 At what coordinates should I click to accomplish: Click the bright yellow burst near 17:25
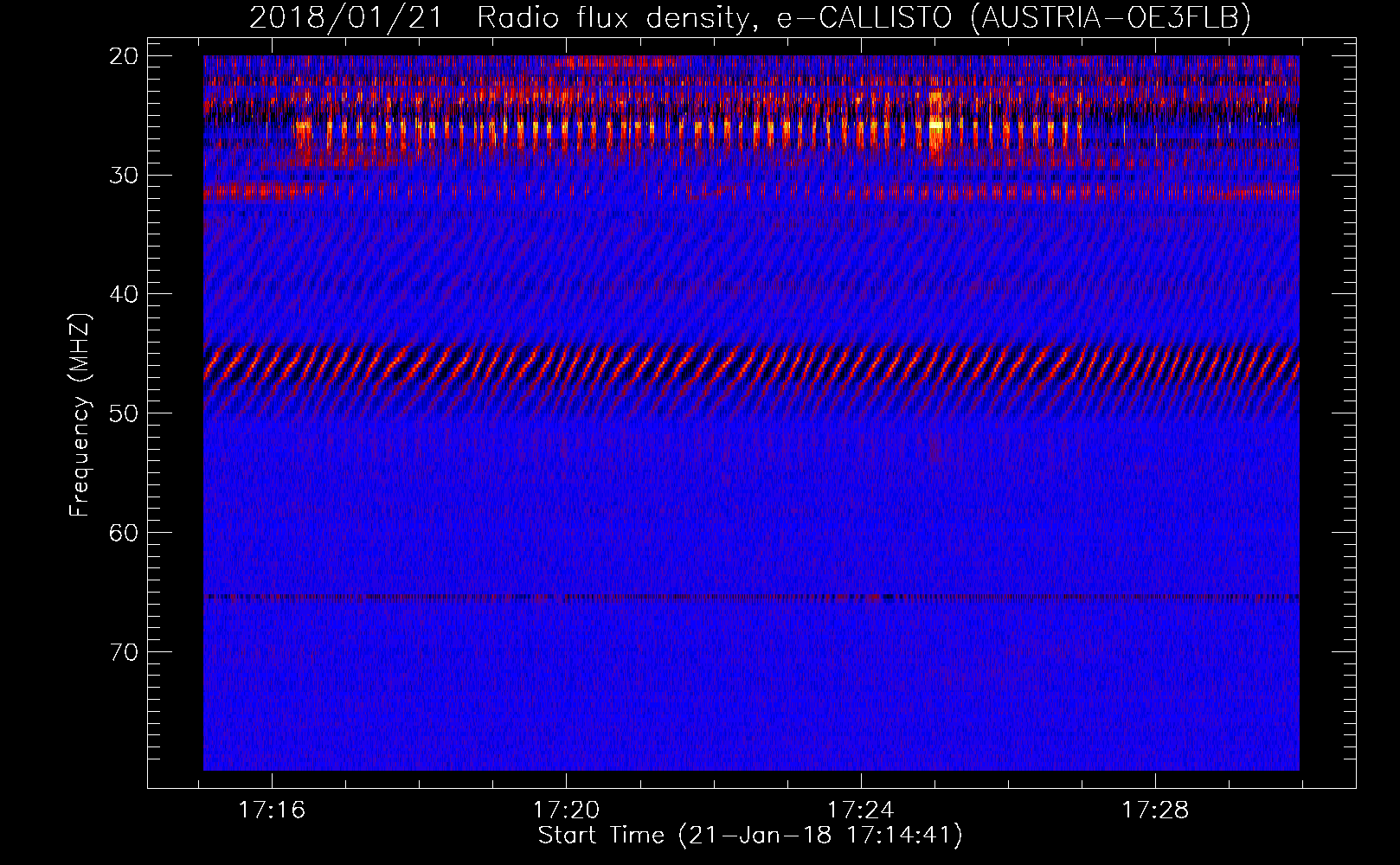935,128
